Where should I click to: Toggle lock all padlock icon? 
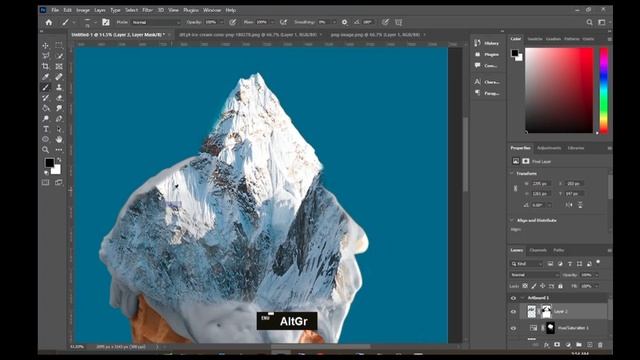pyautogui.click(x=560, y=286)
